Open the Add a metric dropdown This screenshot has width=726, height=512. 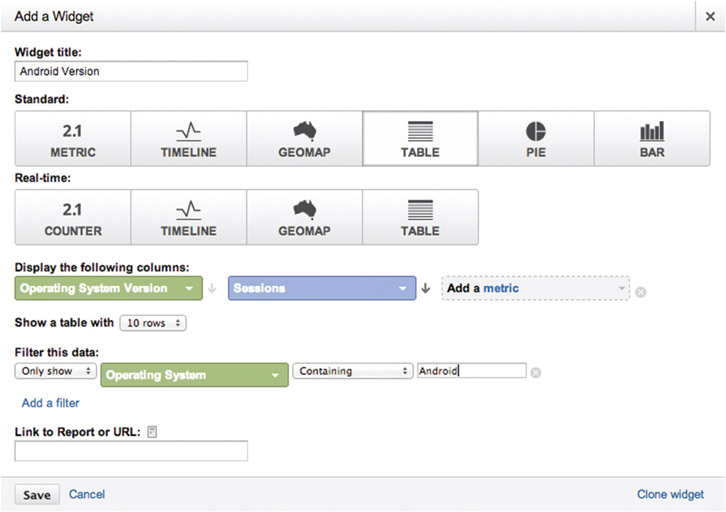tap(535, 288)
